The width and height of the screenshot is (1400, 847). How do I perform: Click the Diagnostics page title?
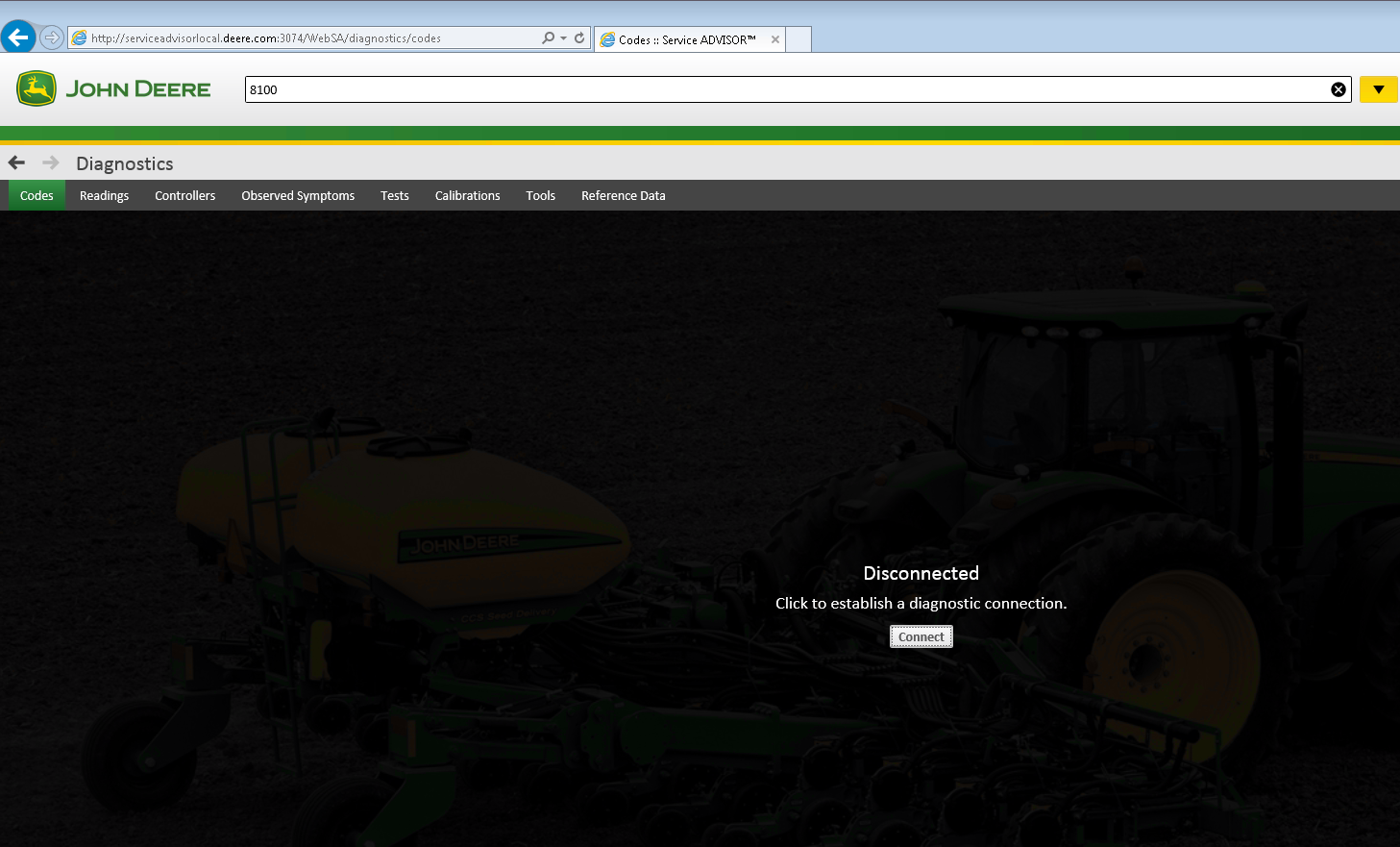tap(125, 163)
